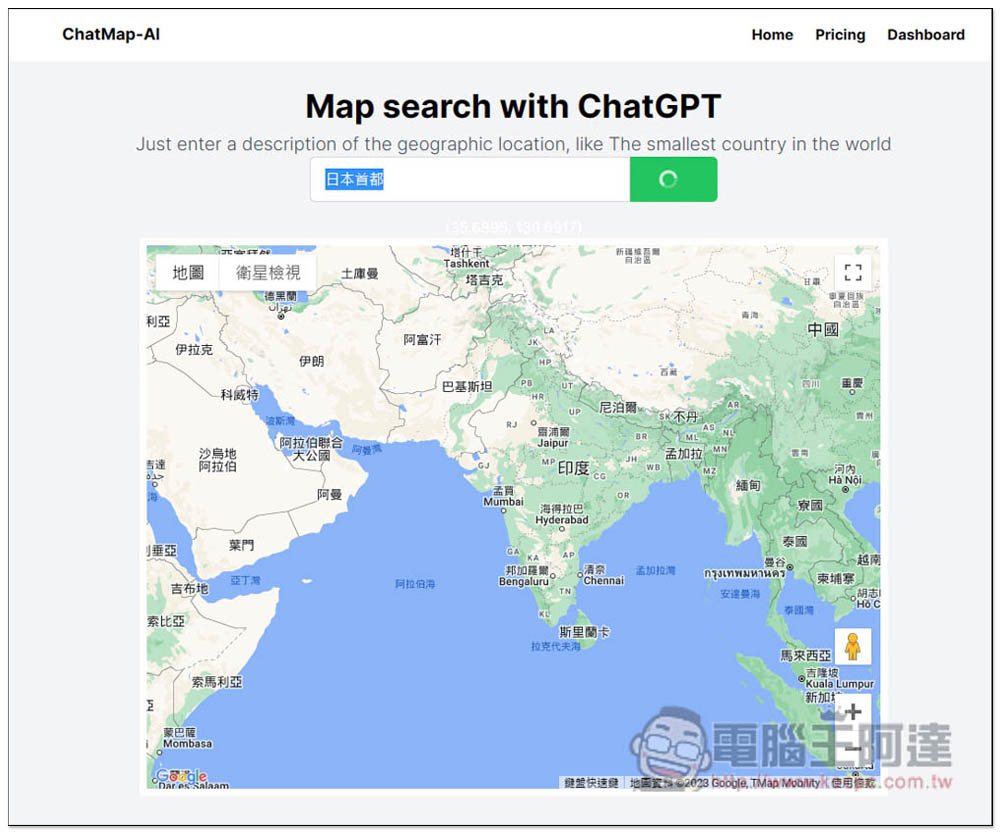Open the Pricing page link
Screen dimensions: 1000x835
tap(840, 35)
